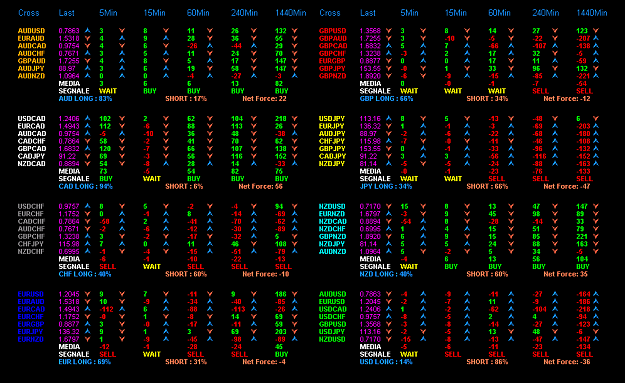This screenshot has width=625, height=383.
Task: Click the 'Net Force: -36' label
Action: [567, 362]
